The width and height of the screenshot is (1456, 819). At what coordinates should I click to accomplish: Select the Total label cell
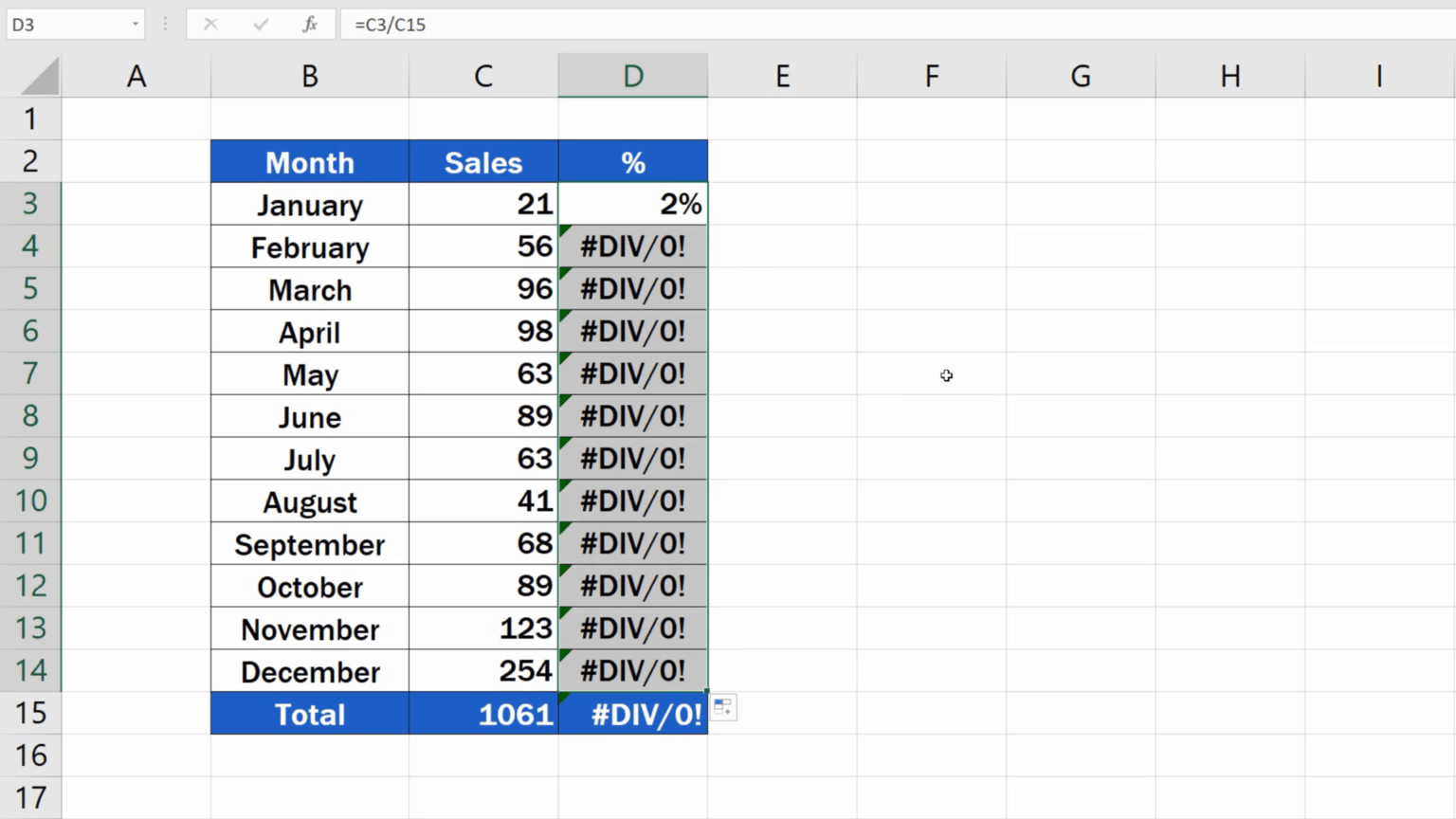click(309, 713)
